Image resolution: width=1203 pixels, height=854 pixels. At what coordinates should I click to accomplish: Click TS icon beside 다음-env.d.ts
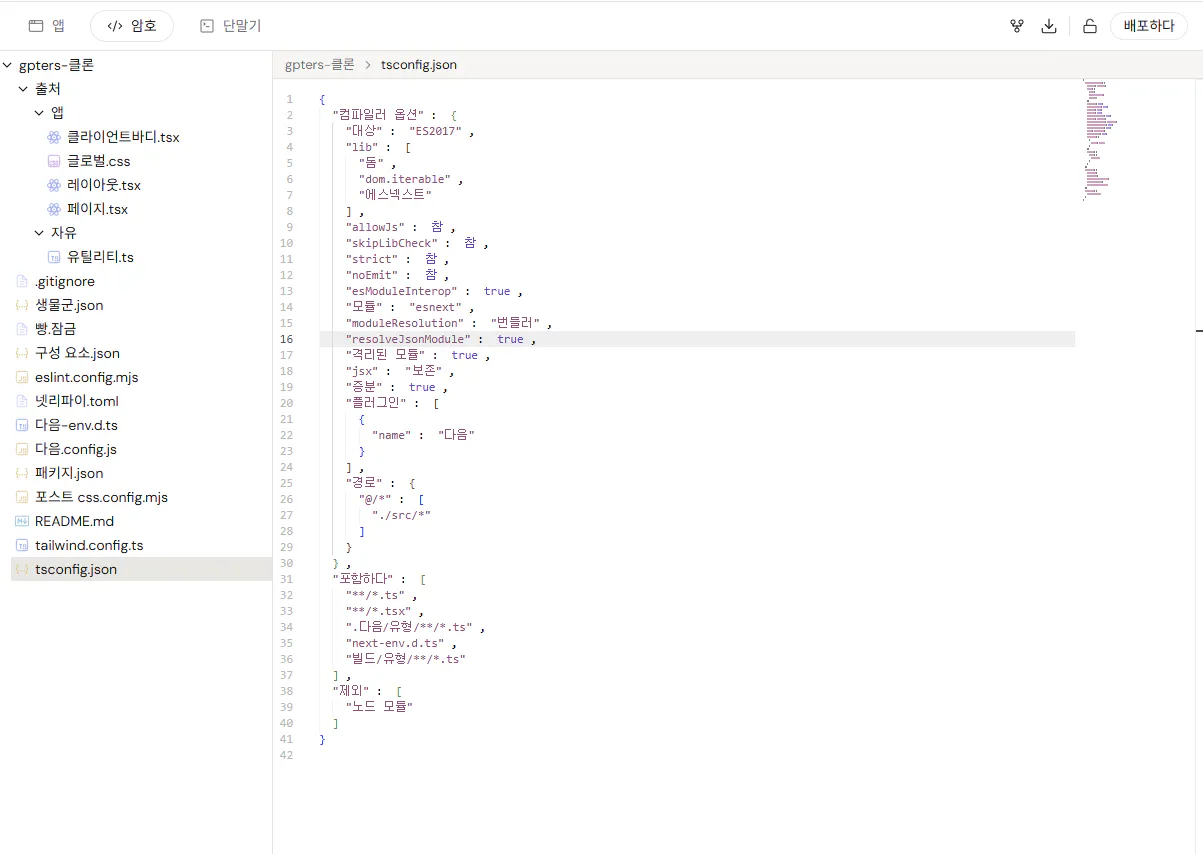tap(22, 425)
